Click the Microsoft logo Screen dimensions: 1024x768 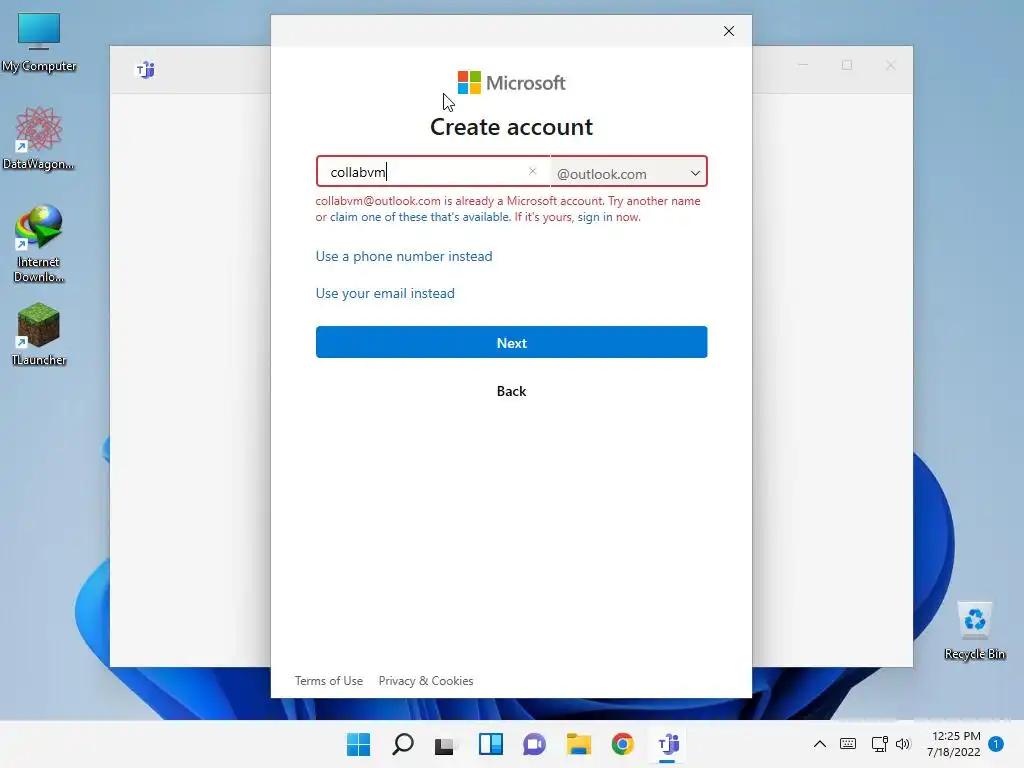511,83
